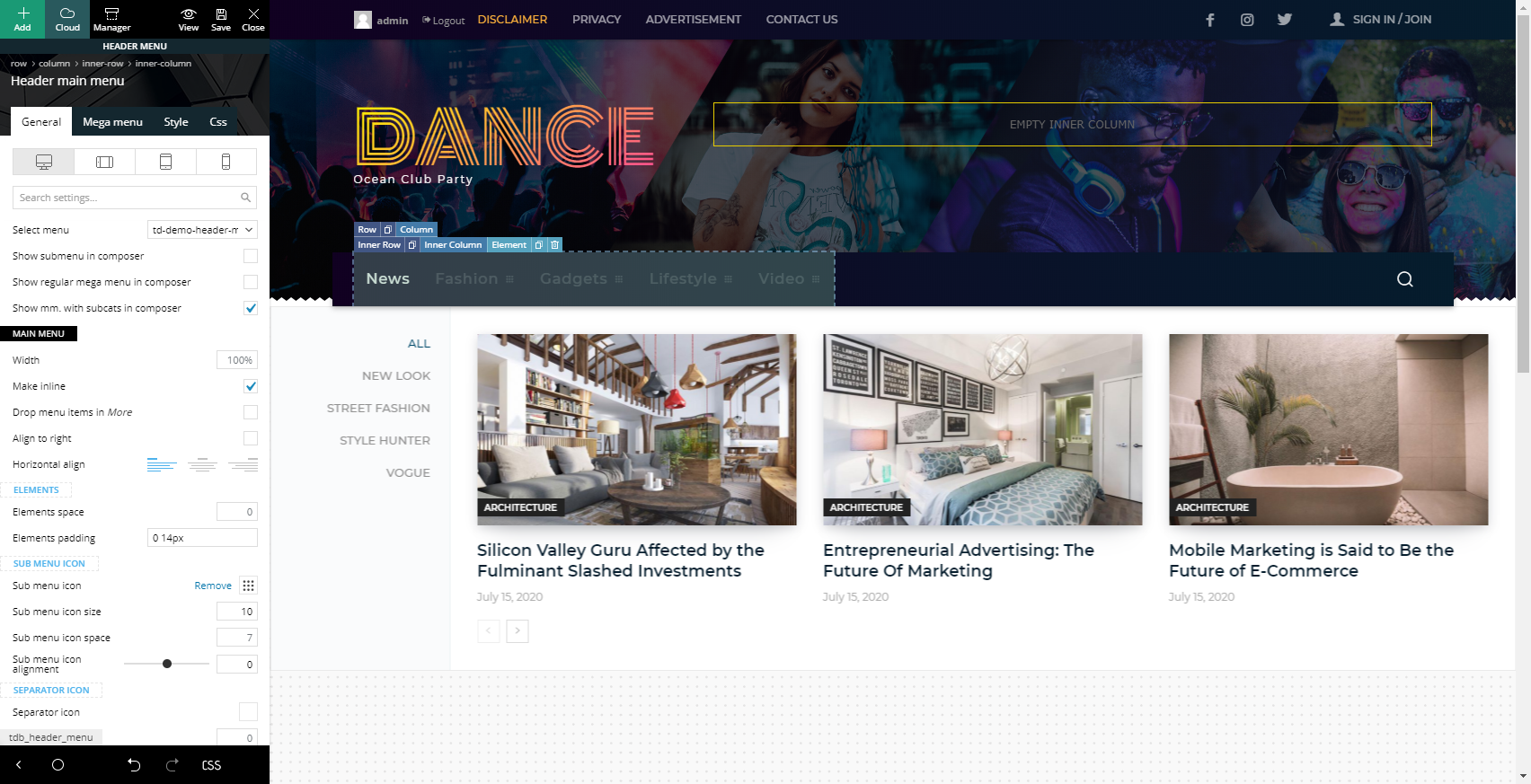Duplicate the Element via copy icon
This screenshot has width=1531, height=784.
click(x=538, y=245)
